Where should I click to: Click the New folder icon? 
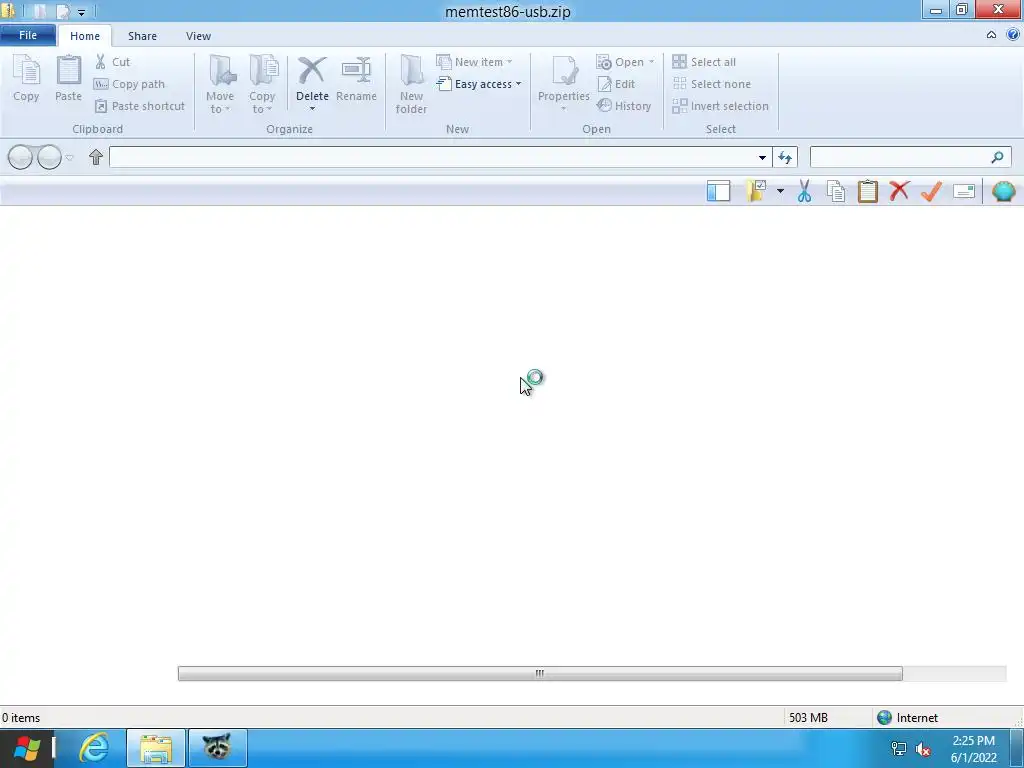411,71
